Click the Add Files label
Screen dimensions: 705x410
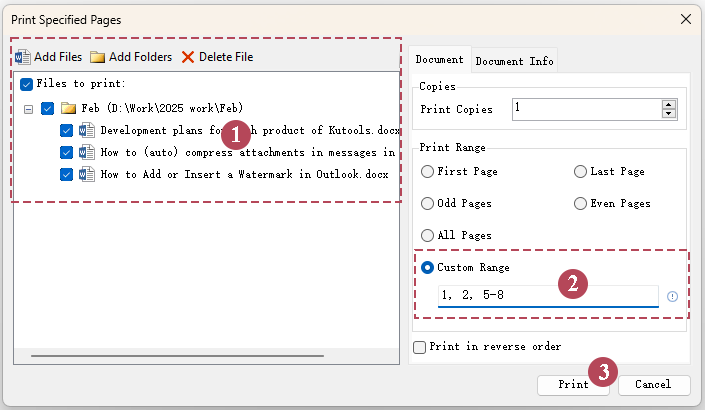click(x=58, y=57)
